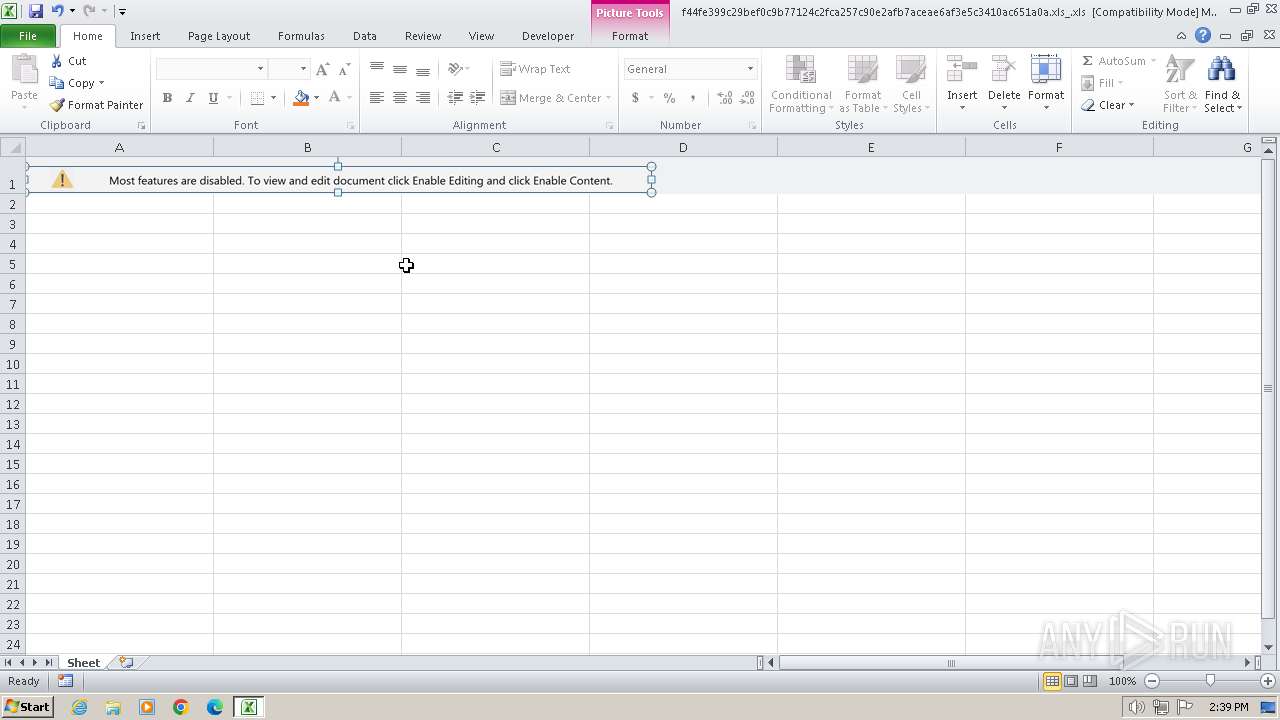This screenshot has height=720, width=1280.
Task: Open the font size combo box
Action: [x=288, y=69]
